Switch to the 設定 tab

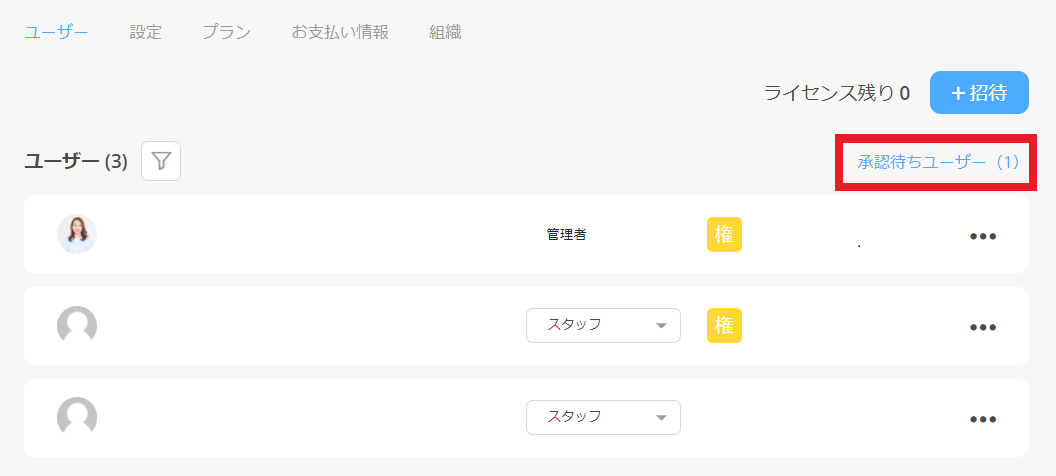(x=145, y=32)
